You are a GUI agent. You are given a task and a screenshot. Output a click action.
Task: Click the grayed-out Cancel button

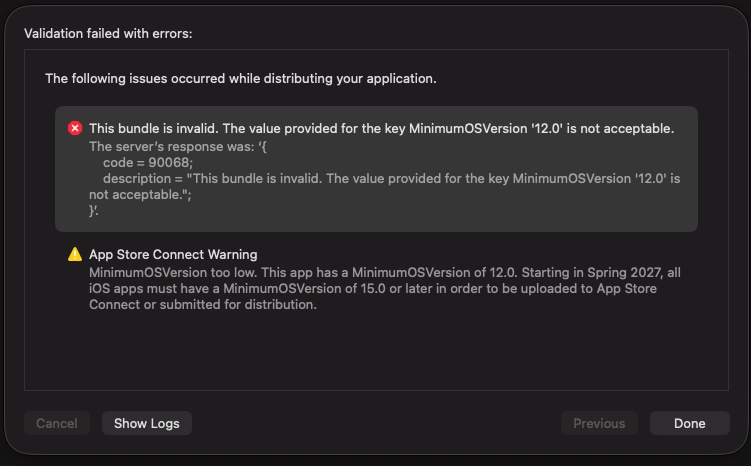(57, 423)
